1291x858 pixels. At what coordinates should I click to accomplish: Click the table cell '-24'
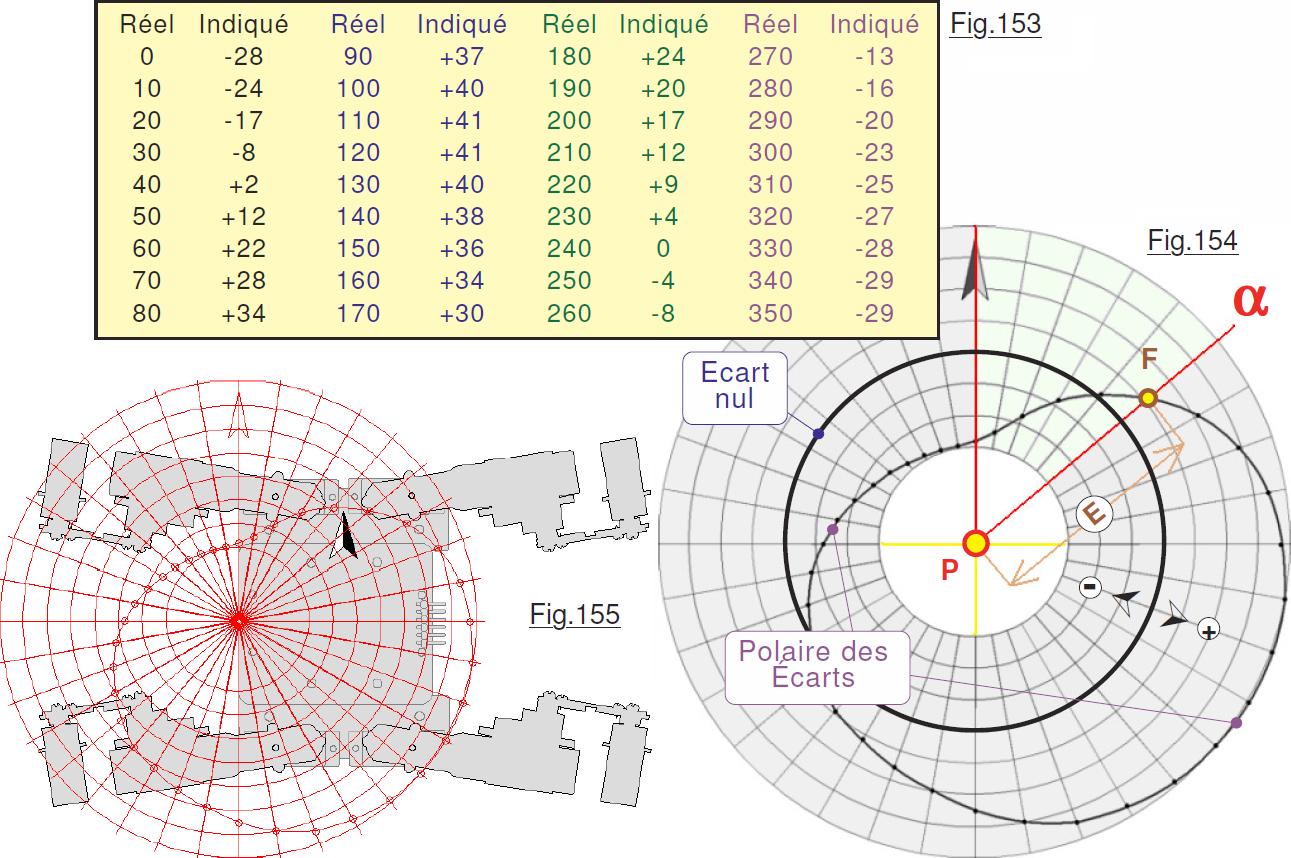[x=243, y=89]
